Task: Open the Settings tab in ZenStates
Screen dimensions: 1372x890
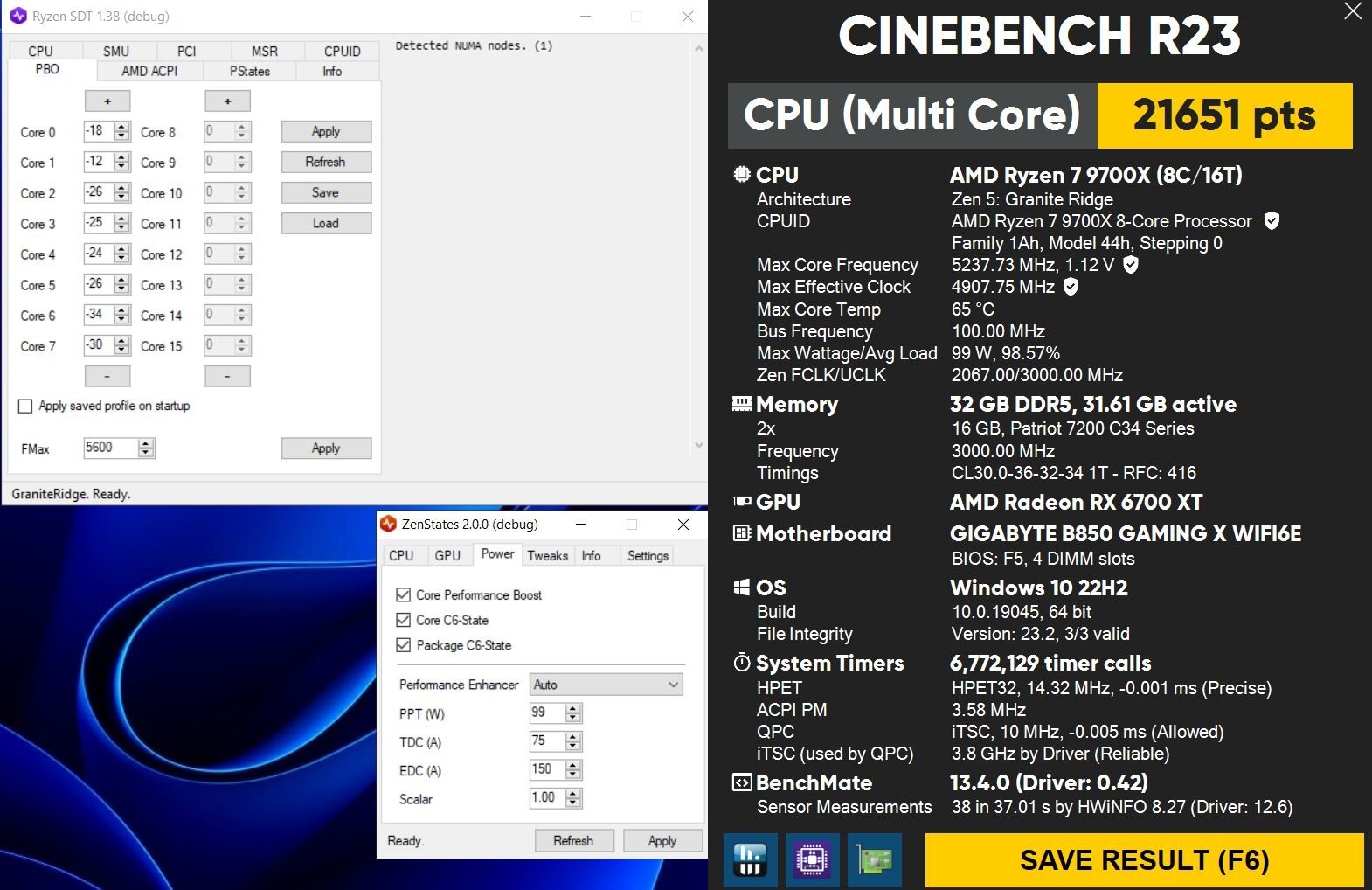Action: (x=648, y=555)
